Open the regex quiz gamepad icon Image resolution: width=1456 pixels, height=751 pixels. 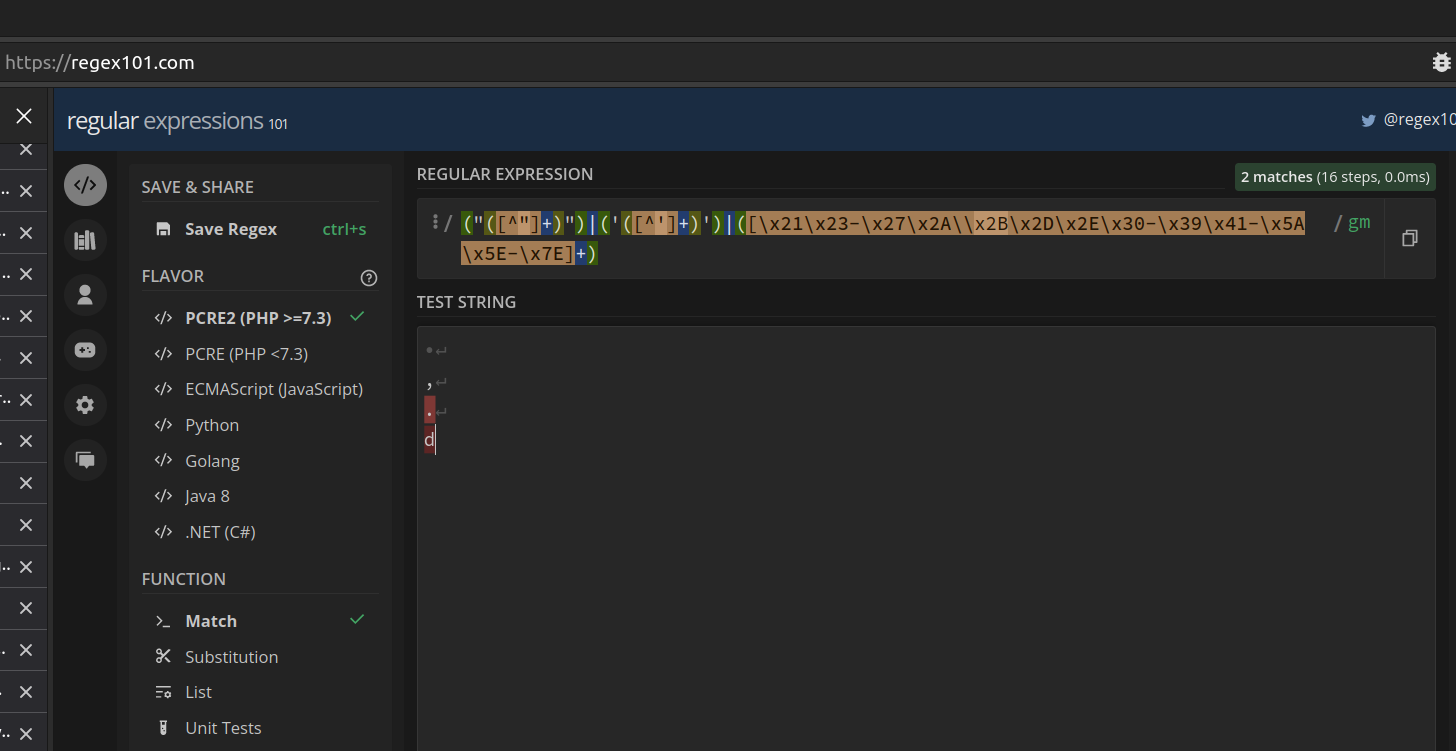coord(85,350)
